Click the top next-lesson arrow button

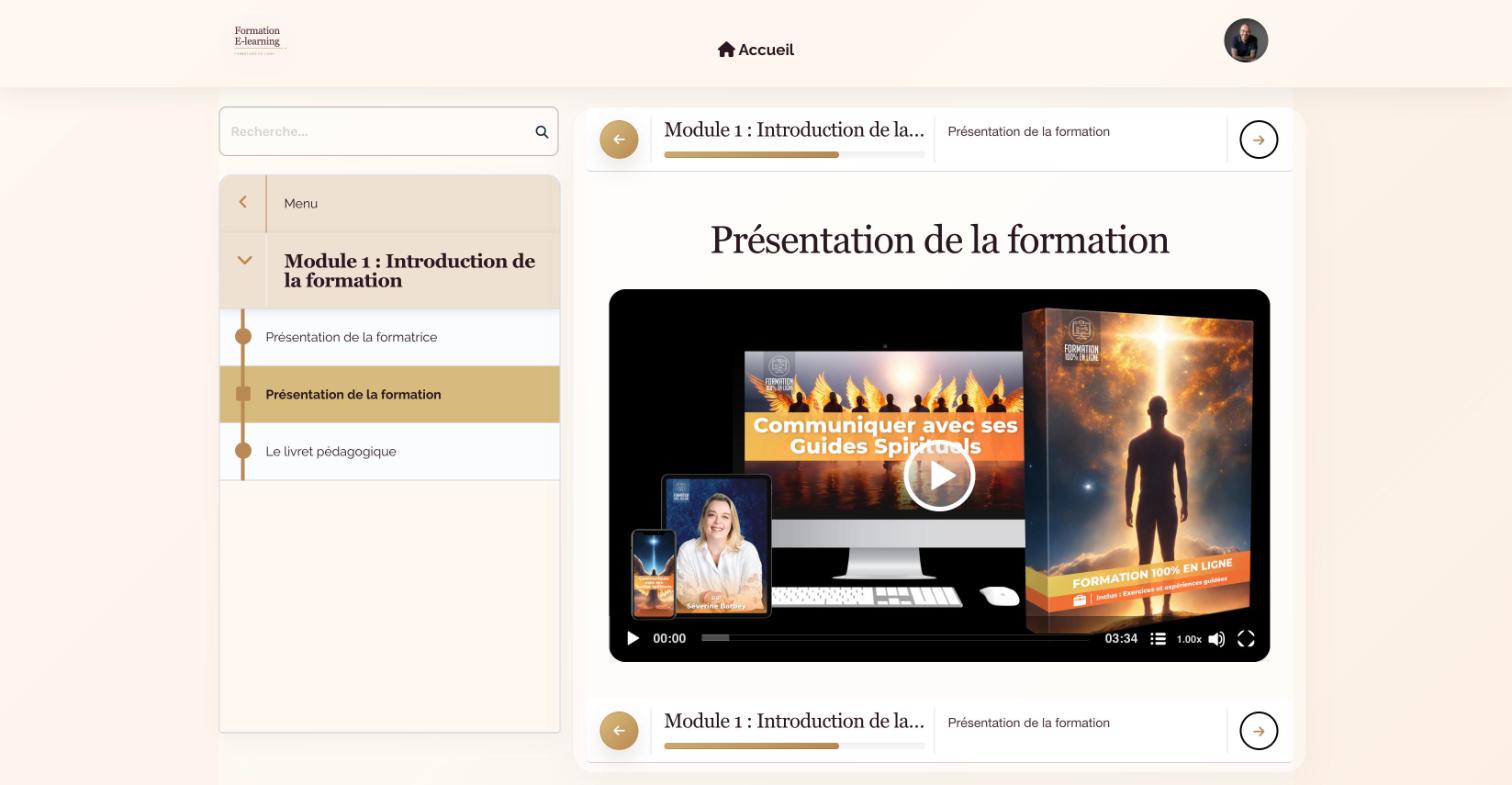[x=1259, y=140]
